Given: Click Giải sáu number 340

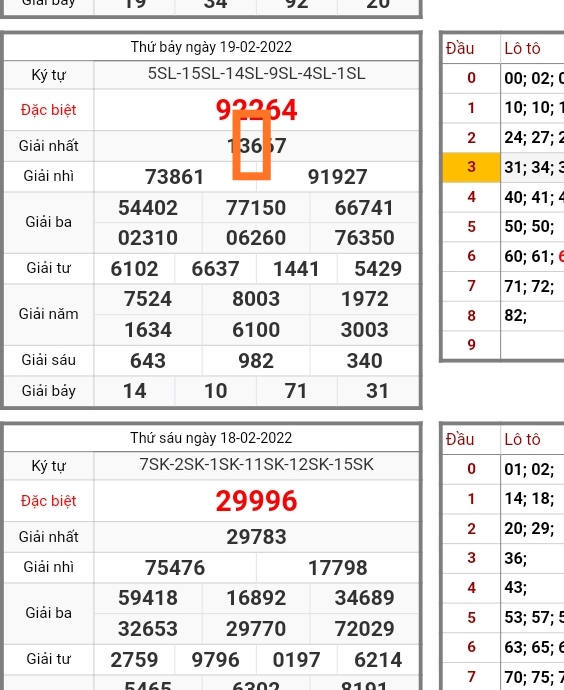Looking at the screenshot, I should coord(365,361).
